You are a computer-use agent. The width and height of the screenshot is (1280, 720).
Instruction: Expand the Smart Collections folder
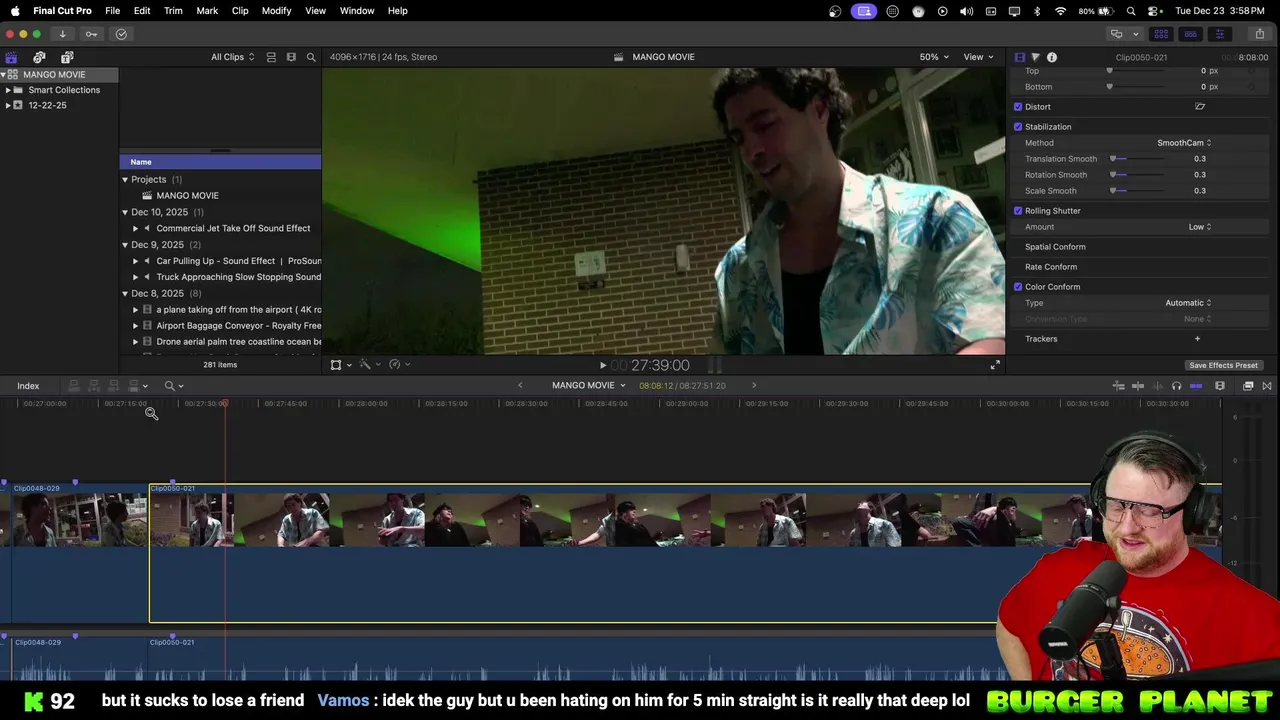(8, 90)
